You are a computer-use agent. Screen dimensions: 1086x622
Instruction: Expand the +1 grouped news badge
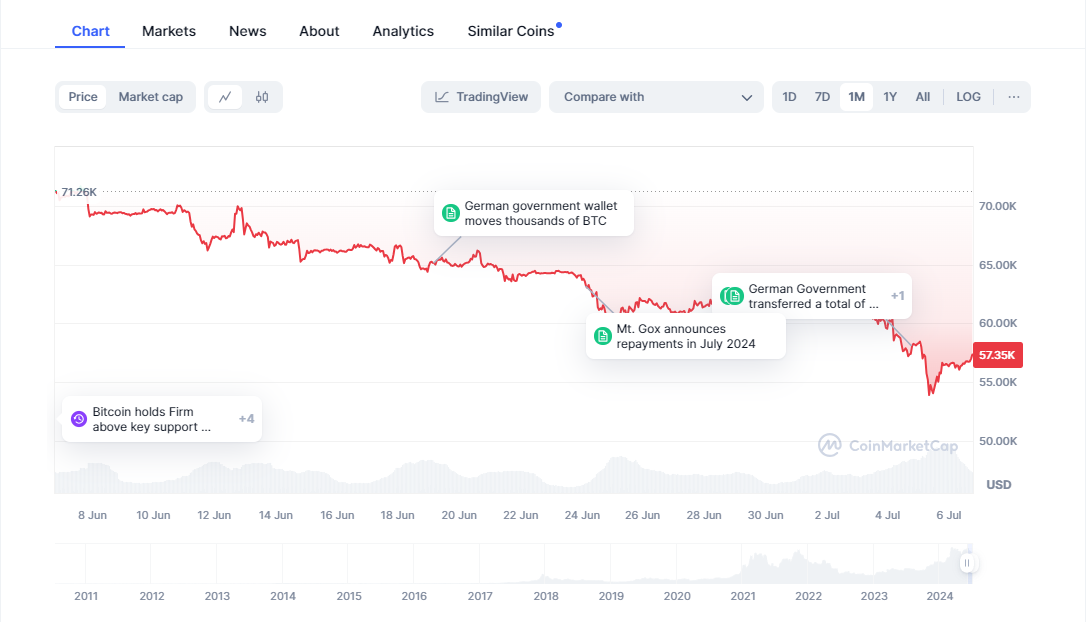click(897, 296)
